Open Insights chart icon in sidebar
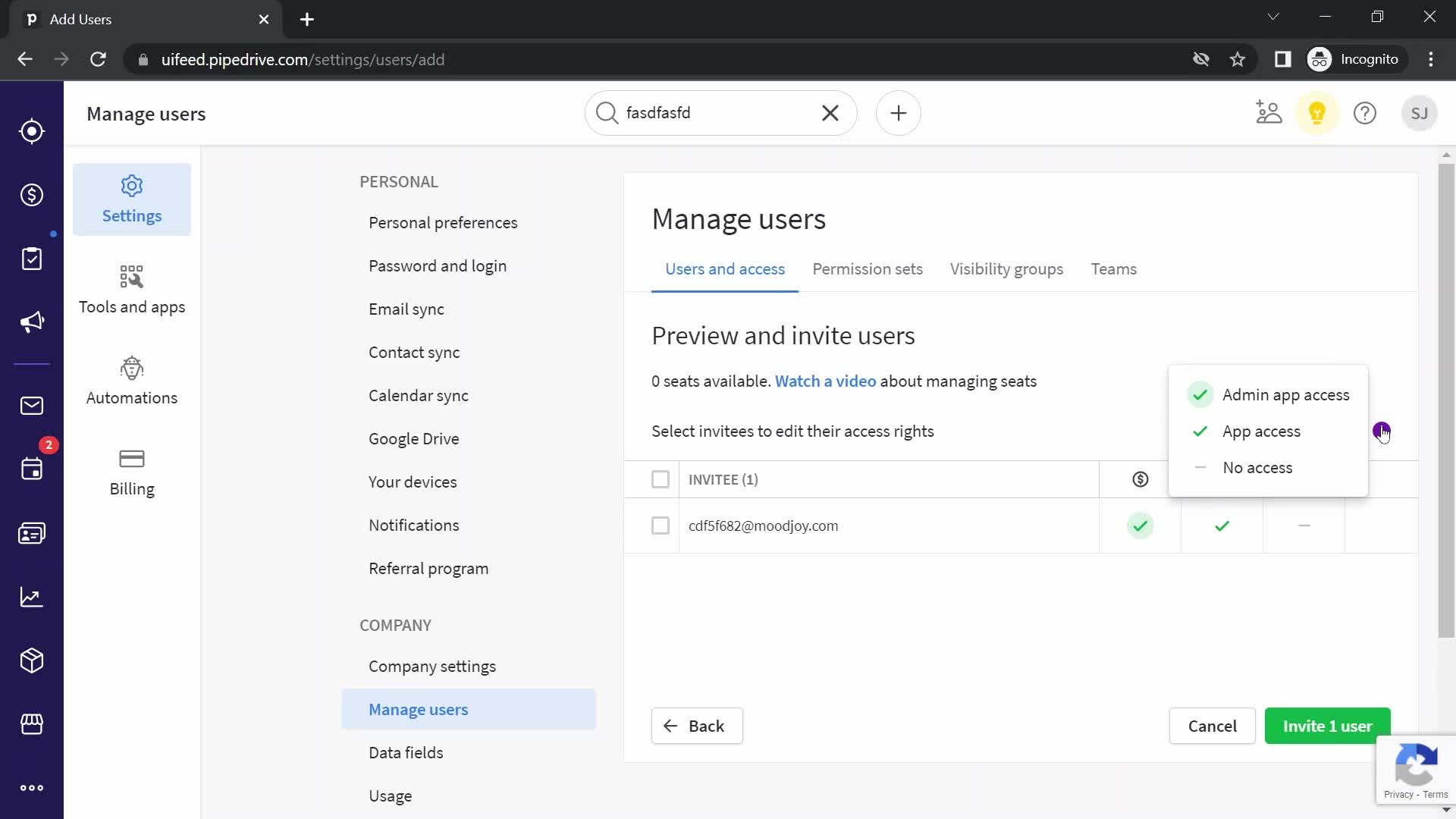1456x819 pixels. (x=32, y=597)
